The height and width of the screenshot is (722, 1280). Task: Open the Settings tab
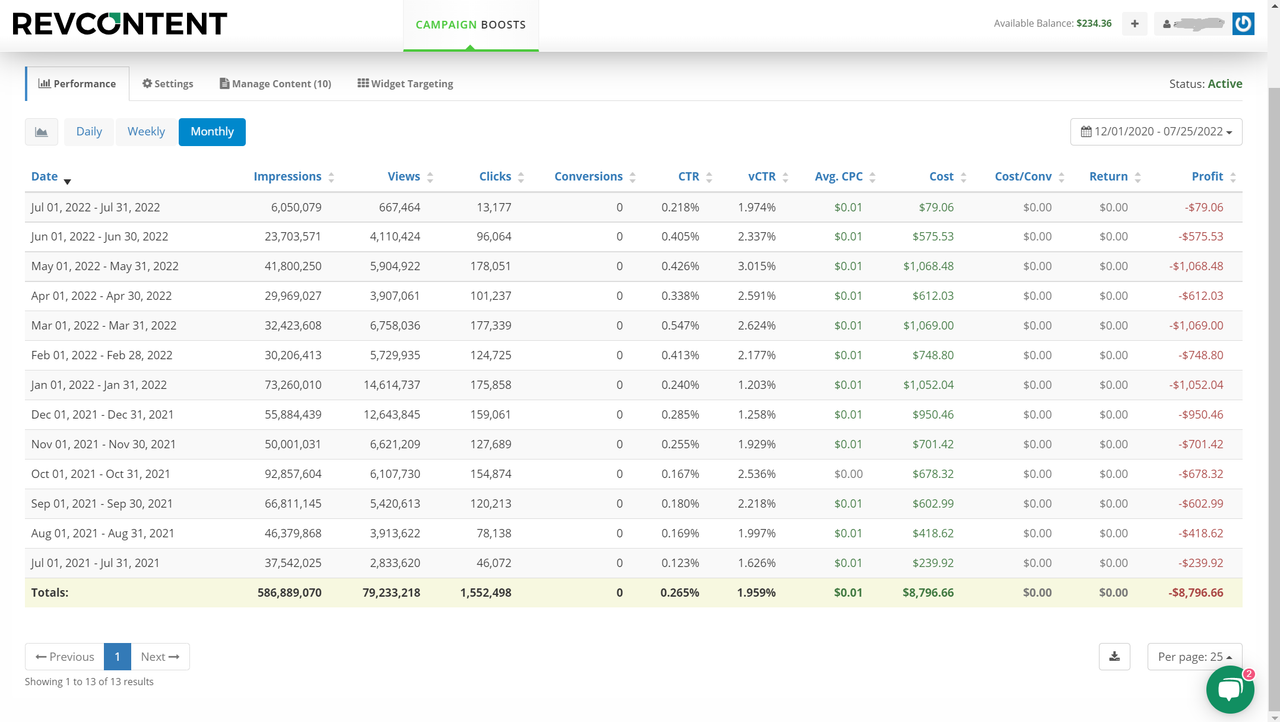point(168,84)
